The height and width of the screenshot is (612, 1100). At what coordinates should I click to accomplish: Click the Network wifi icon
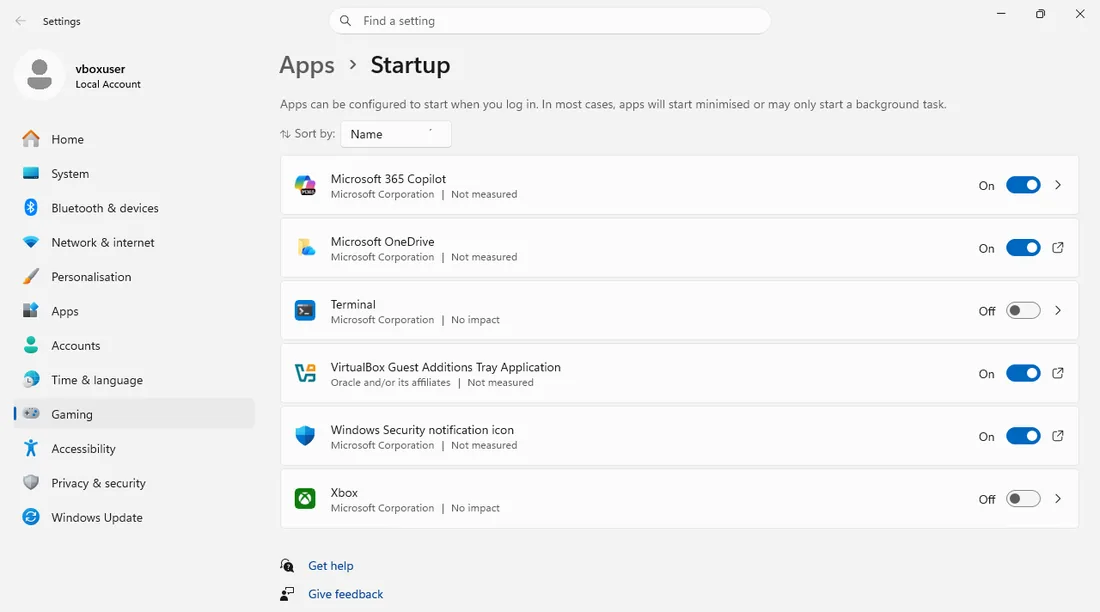[31, 242]
